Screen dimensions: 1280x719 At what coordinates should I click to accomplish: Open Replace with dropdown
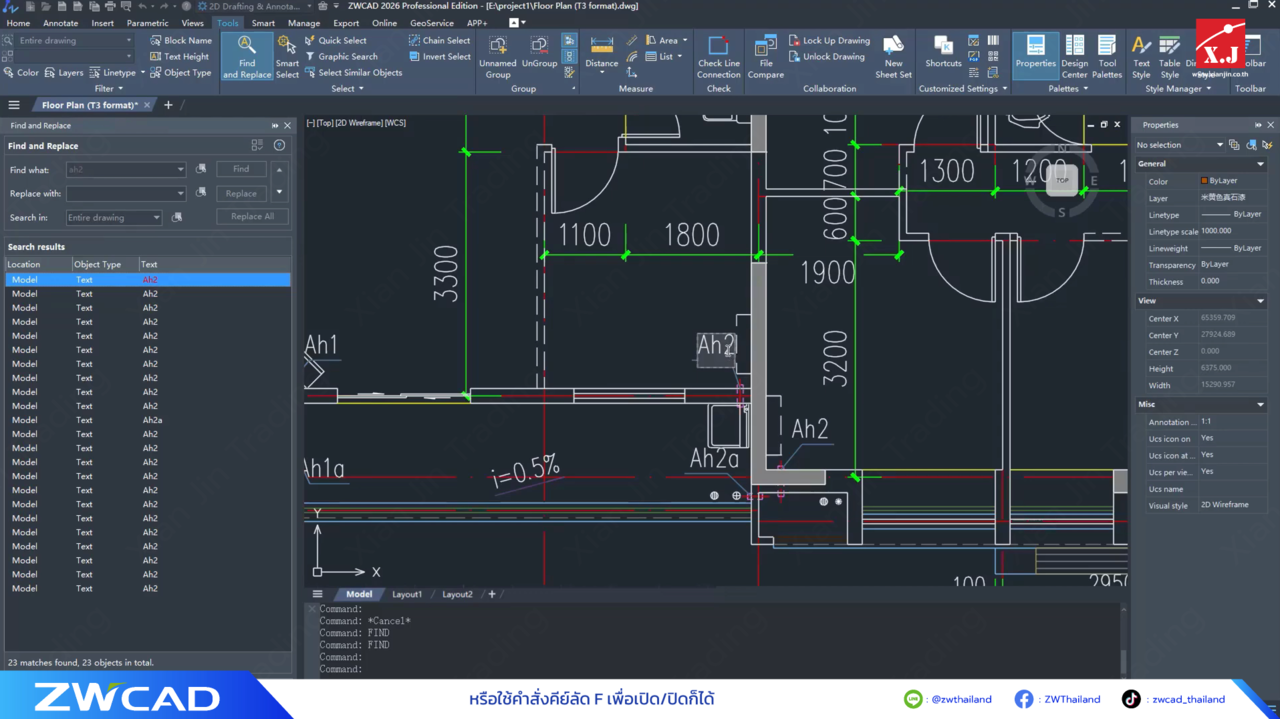click(x=180, y=193)
